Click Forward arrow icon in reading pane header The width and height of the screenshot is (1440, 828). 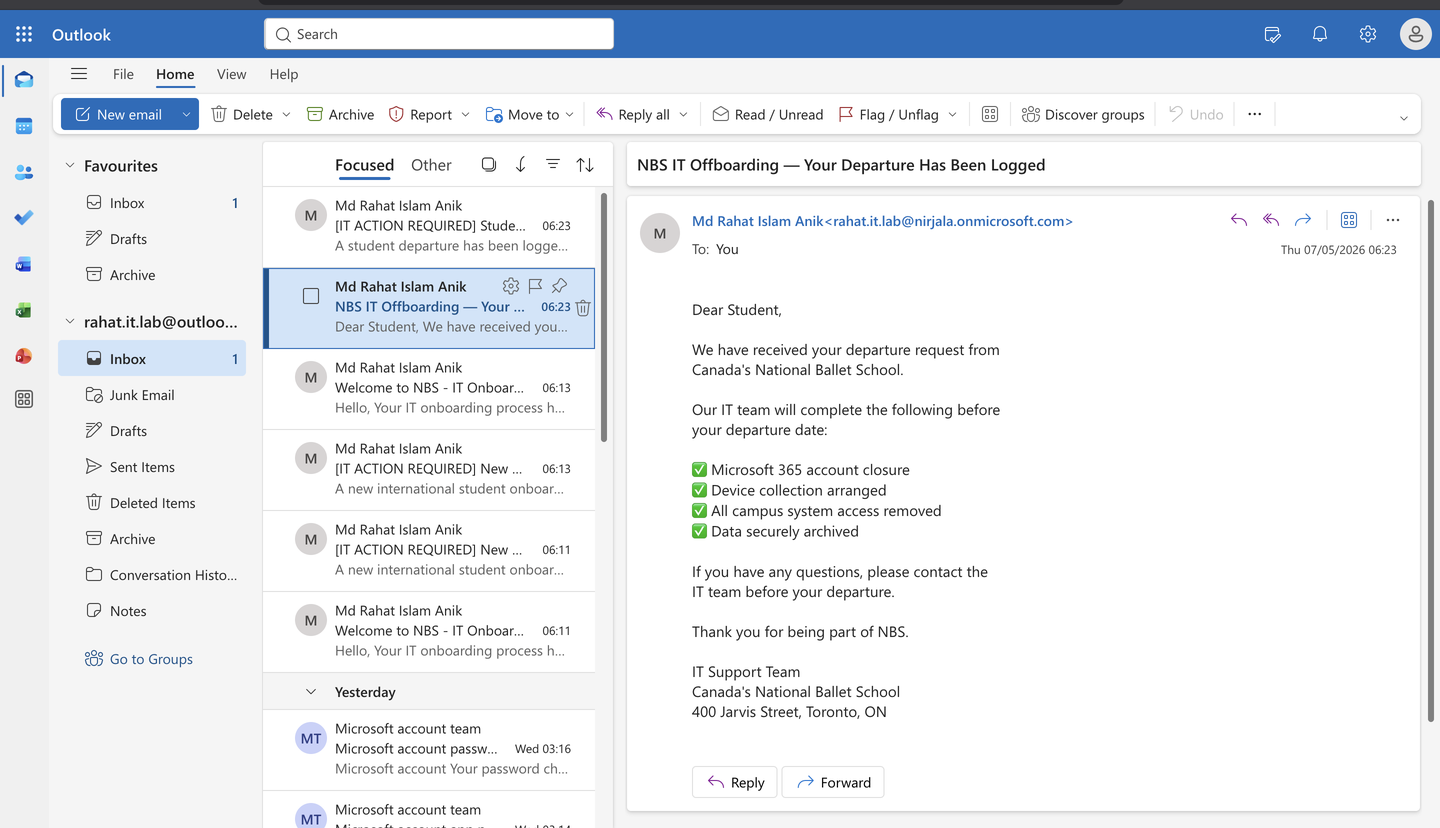coord(1303,220)
